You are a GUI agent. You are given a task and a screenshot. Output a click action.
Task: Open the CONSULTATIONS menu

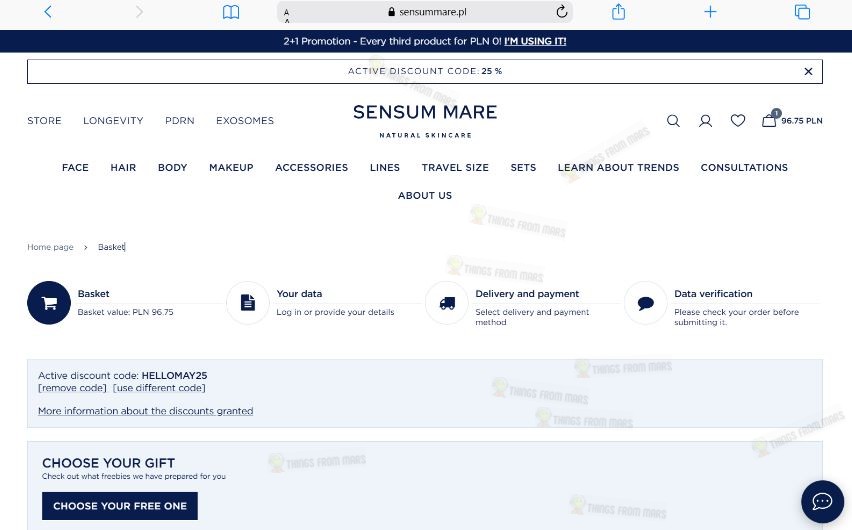tap(744, 167)
